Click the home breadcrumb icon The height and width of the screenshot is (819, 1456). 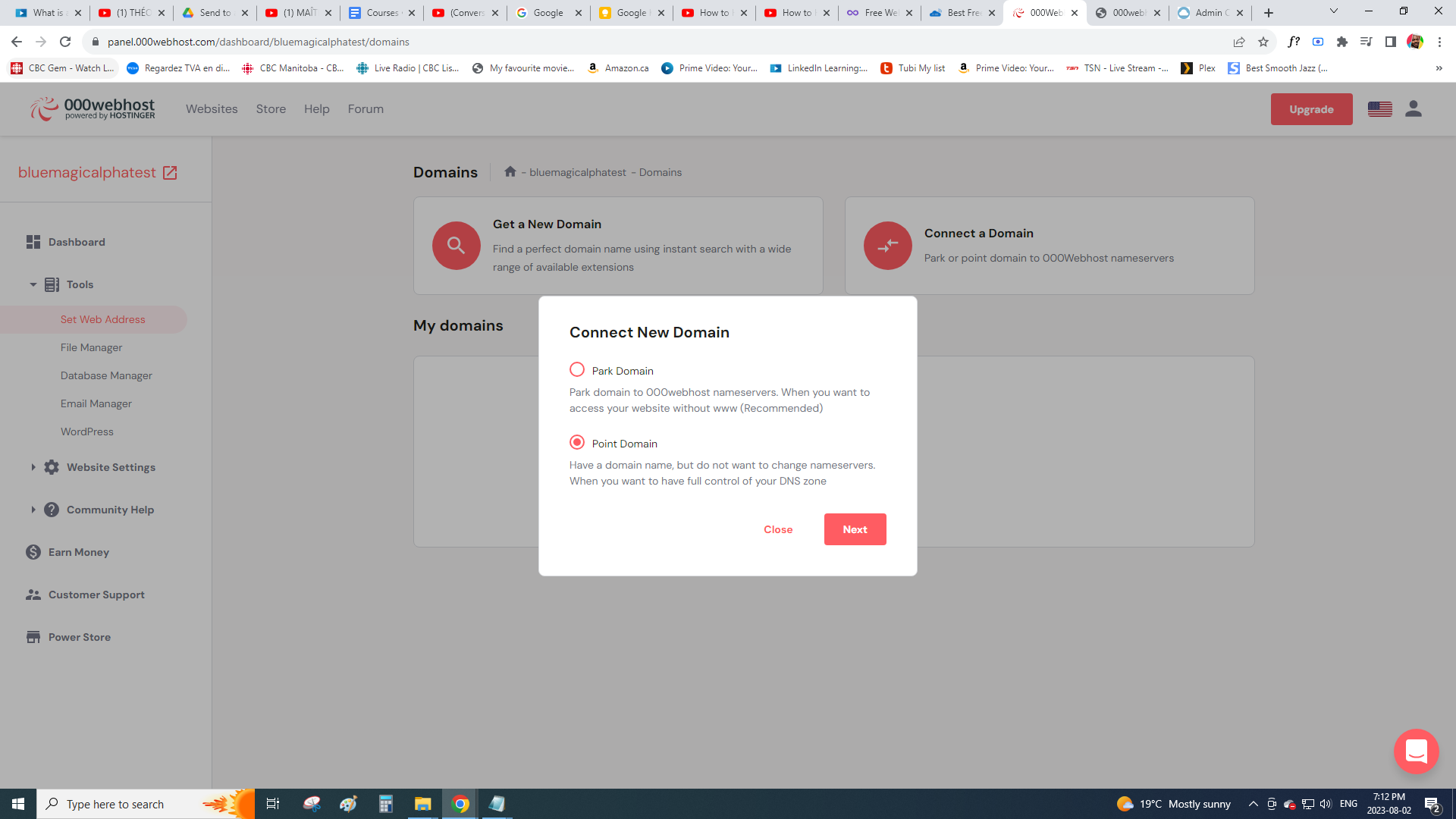(x=510, y=172)
